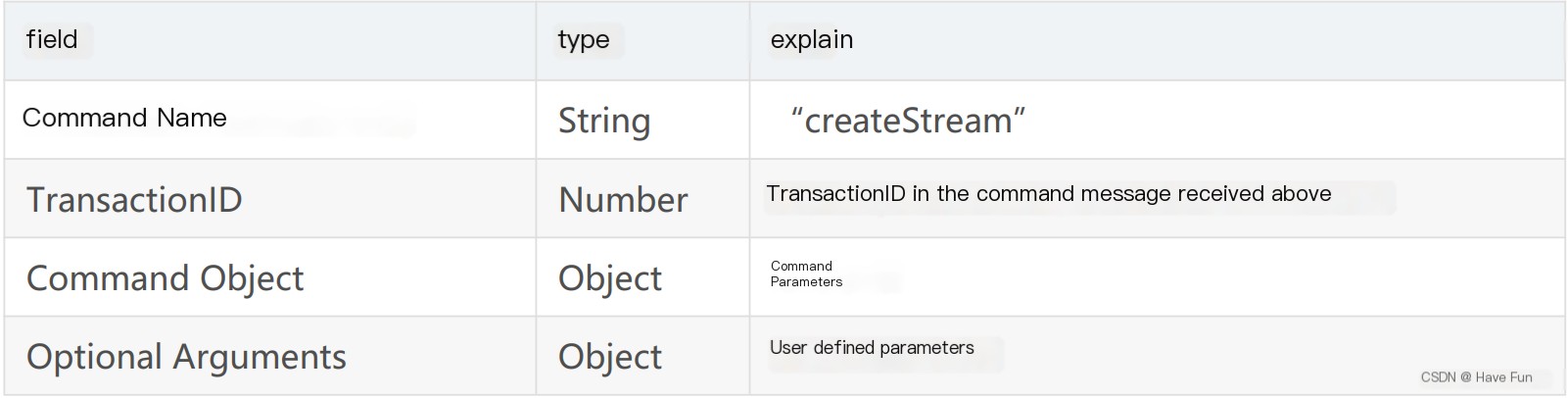Select the 'Optional Arguments' field cell
Image resolution: width=1568 pixels, height=398 pixels.
click(269, 355)
